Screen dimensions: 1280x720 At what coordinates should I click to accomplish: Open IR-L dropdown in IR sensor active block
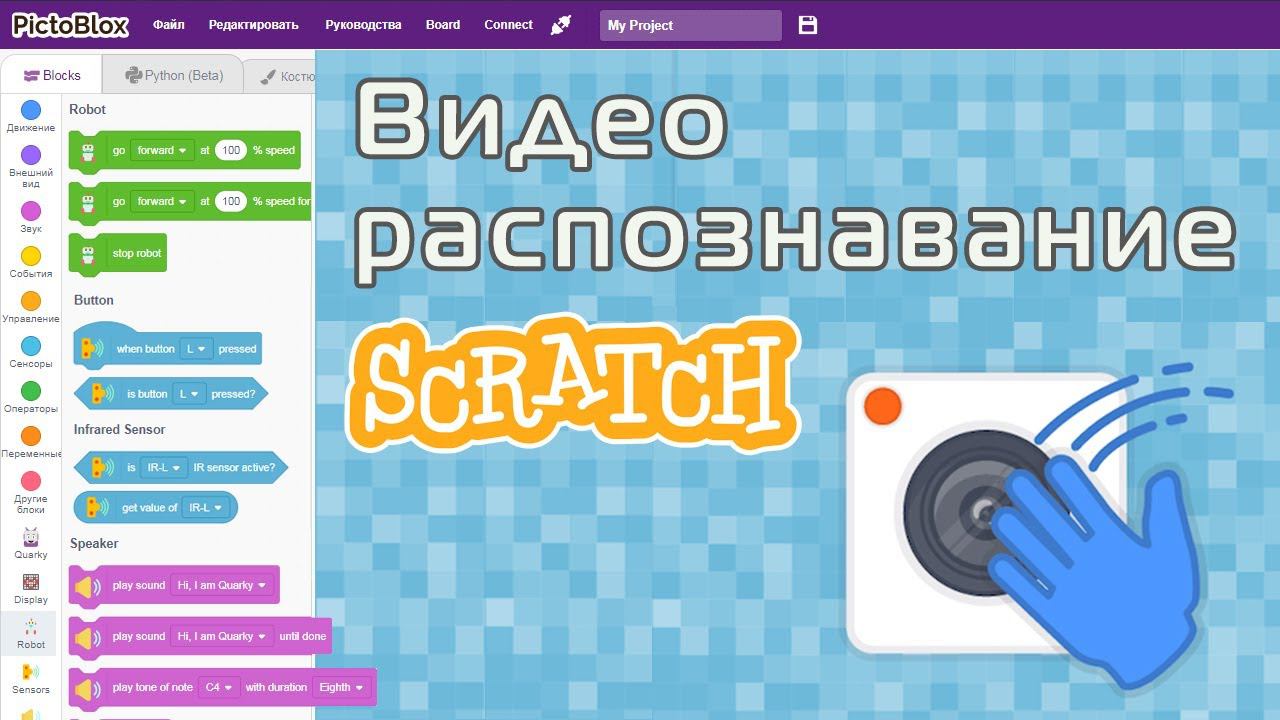(x=164, y=467)
